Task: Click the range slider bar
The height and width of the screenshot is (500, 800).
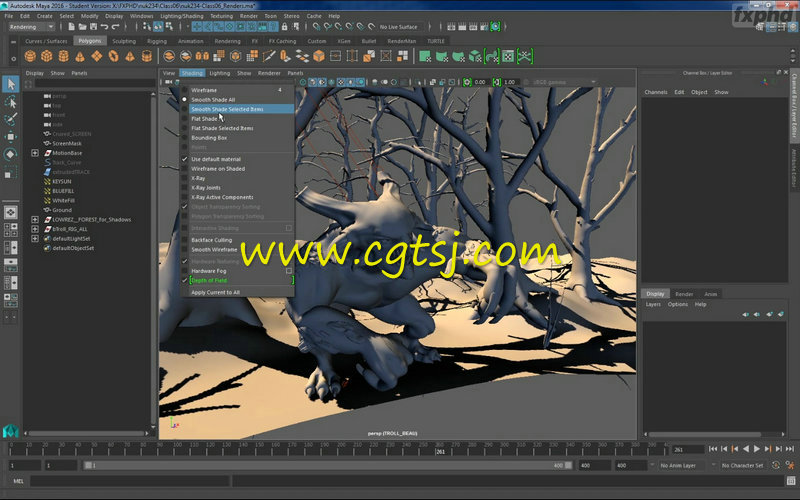Action: coord(329,465)
